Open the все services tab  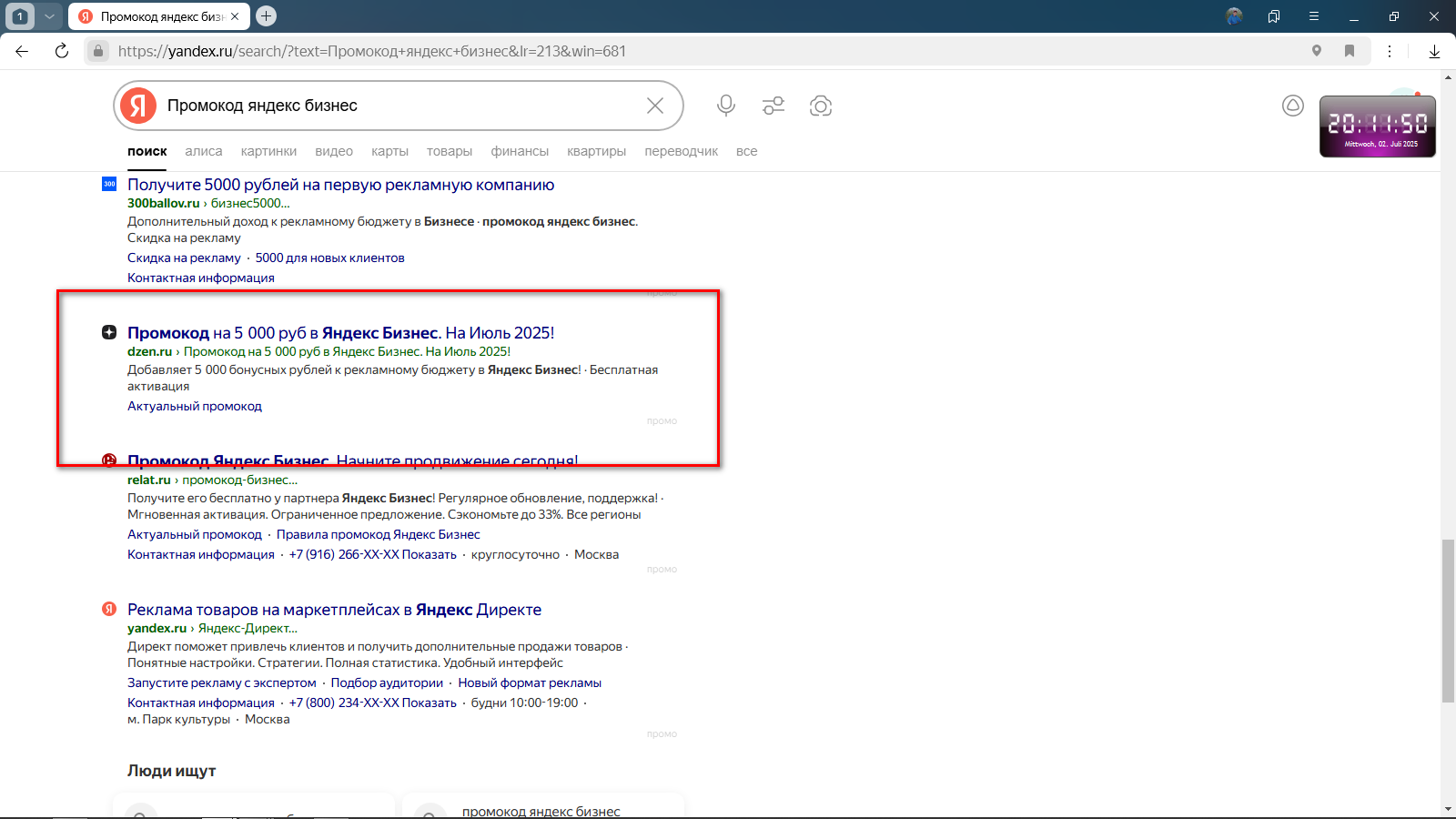[x=747, y=151]
